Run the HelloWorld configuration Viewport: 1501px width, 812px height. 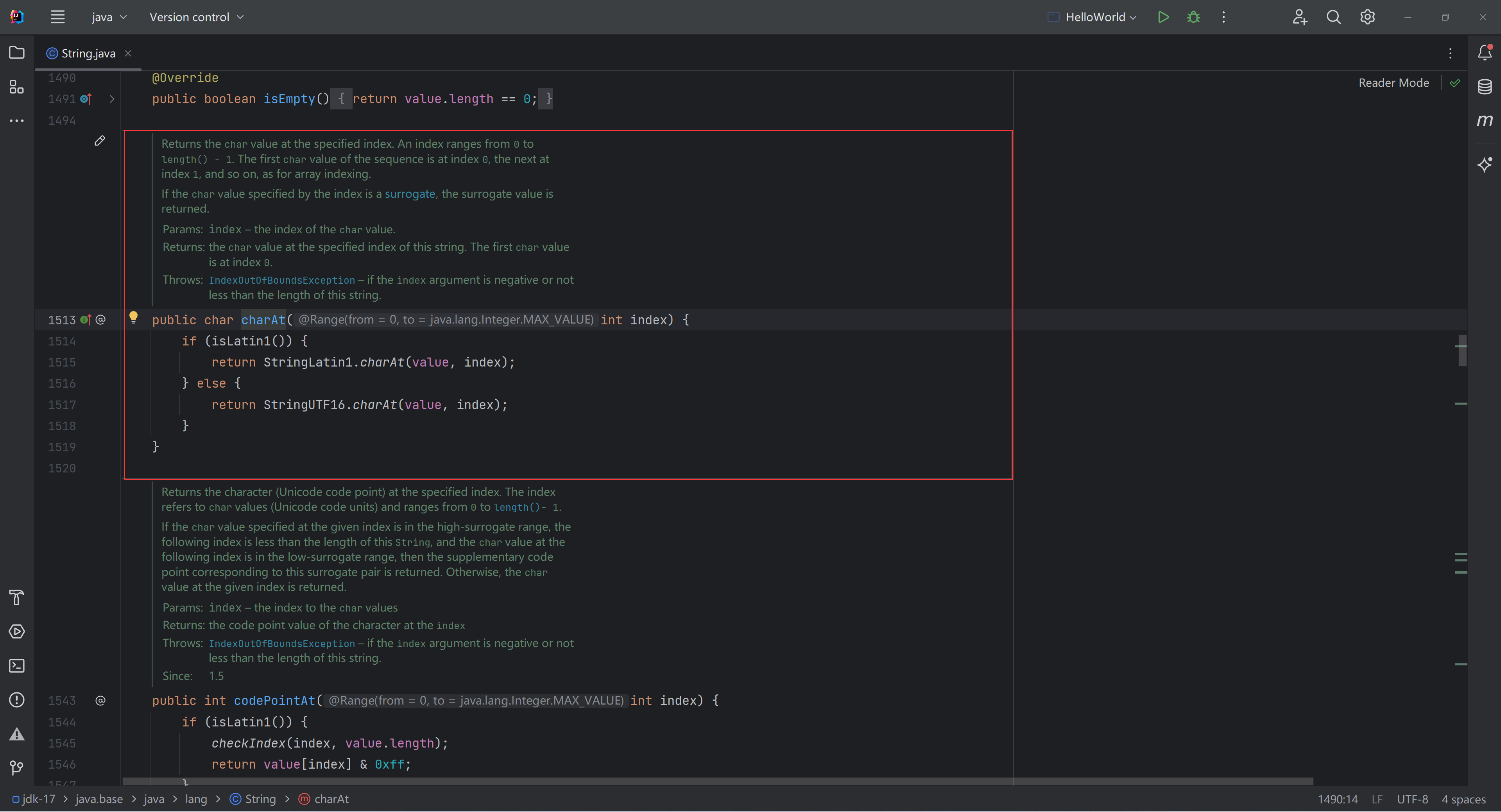1163,17
